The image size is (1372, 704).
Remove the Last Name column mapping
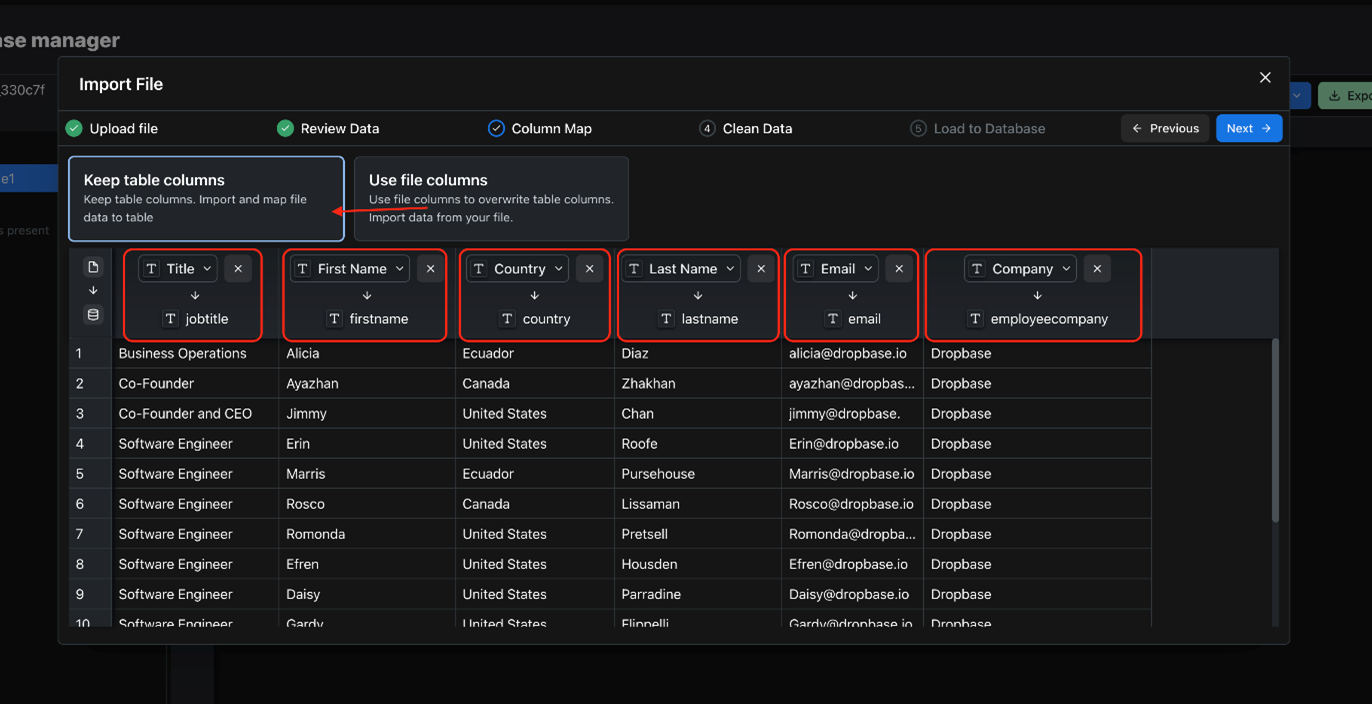coord(761,269)
